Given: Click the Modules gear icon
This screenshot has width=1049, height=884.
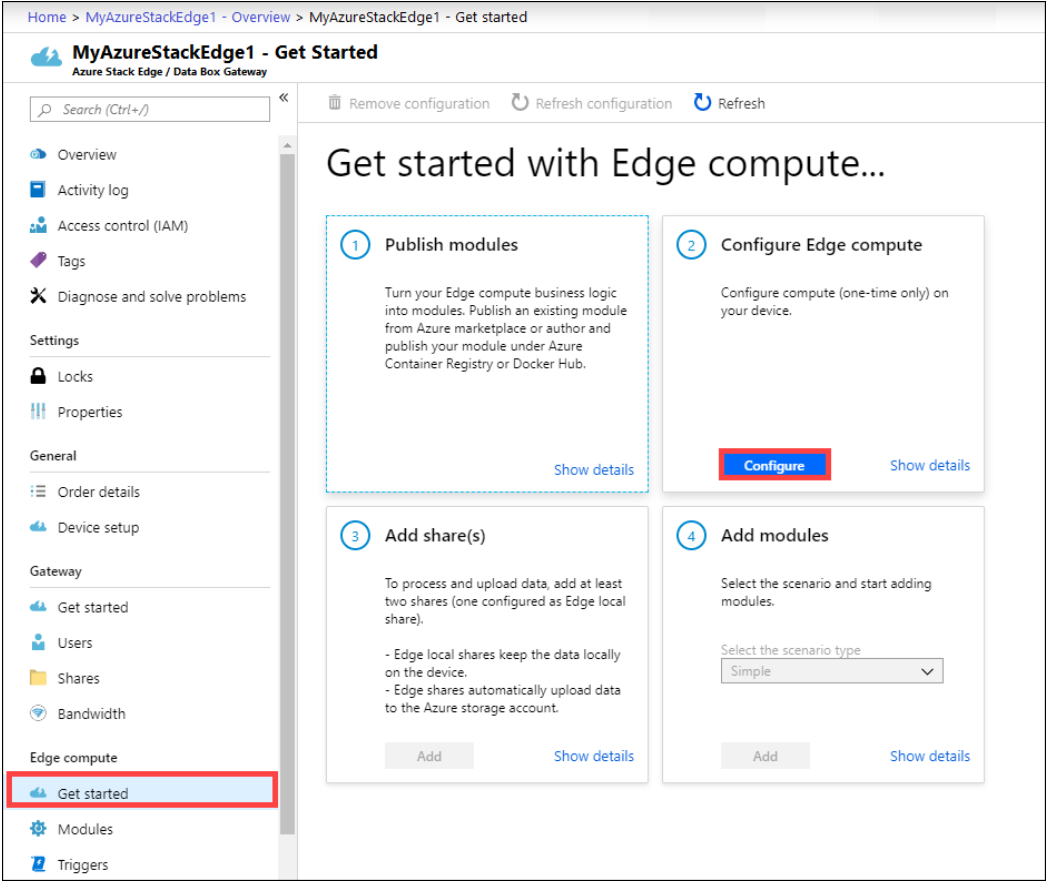Looking at the screenshot, I should pos(38,829).
